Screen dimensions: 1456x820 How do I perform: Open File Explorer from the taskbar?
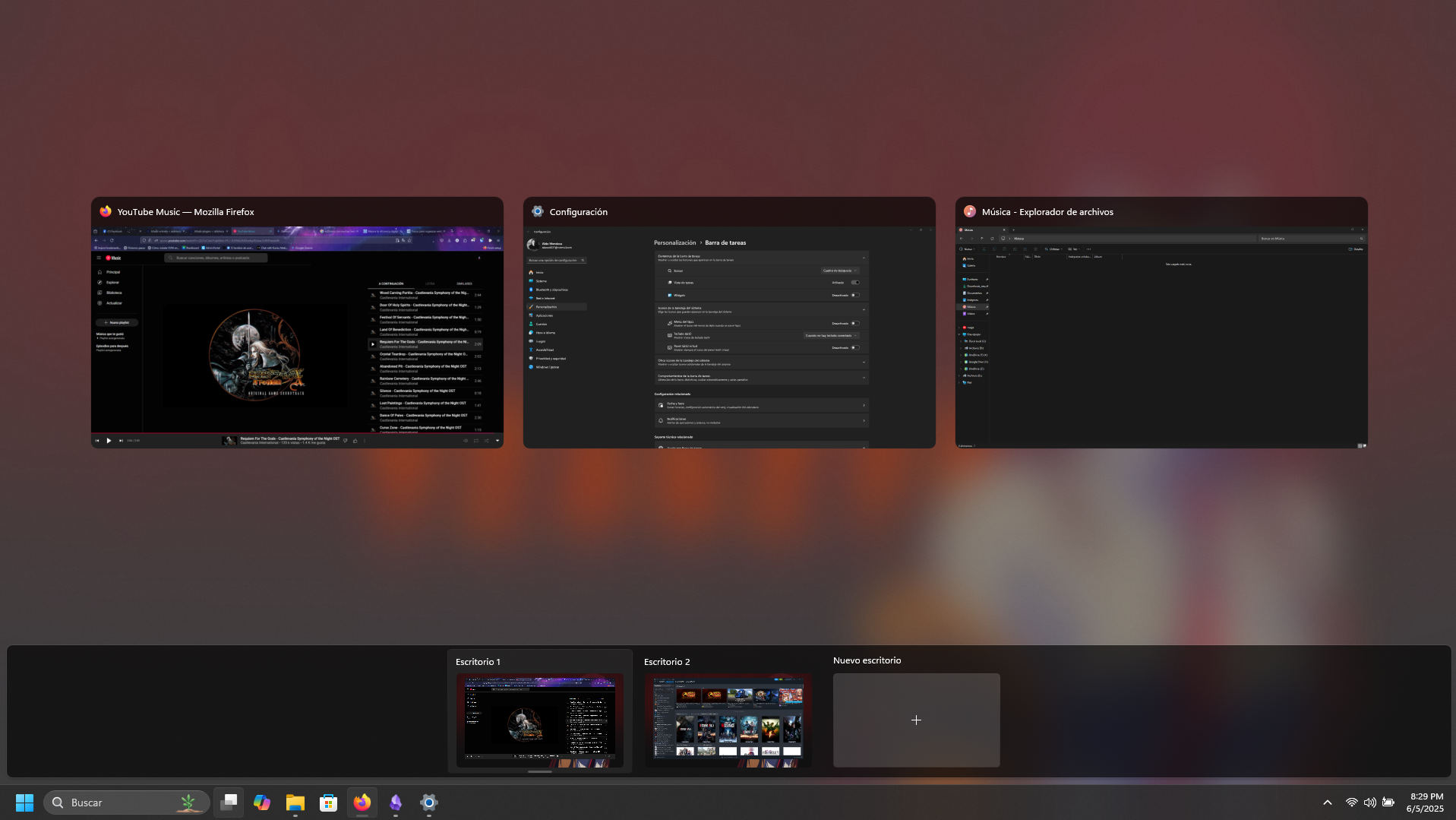point(295,803)
